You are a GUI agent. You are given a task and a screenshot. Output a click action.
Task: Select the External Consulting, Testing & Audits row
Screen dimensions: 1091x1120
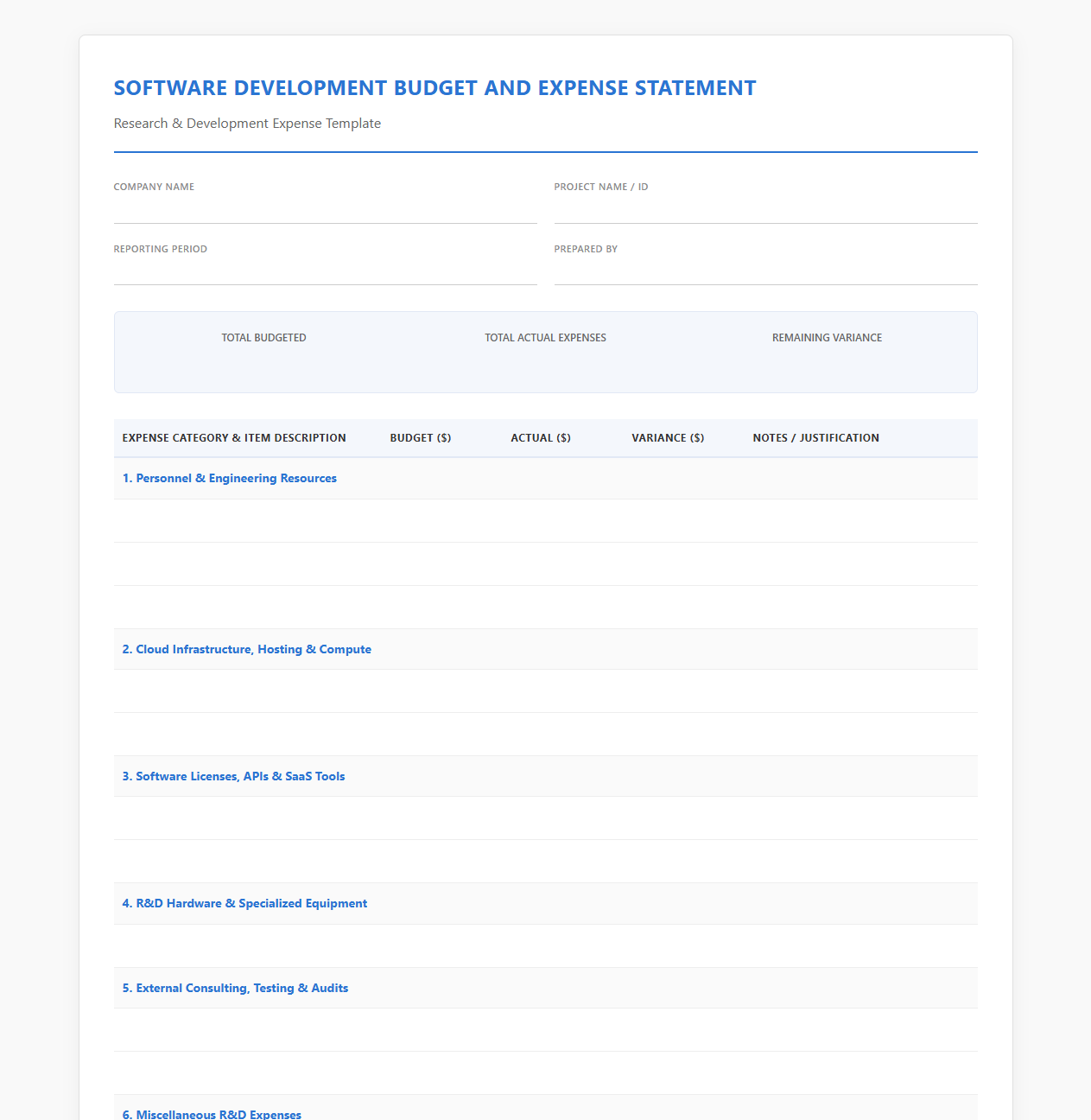(x=546, y=988)
